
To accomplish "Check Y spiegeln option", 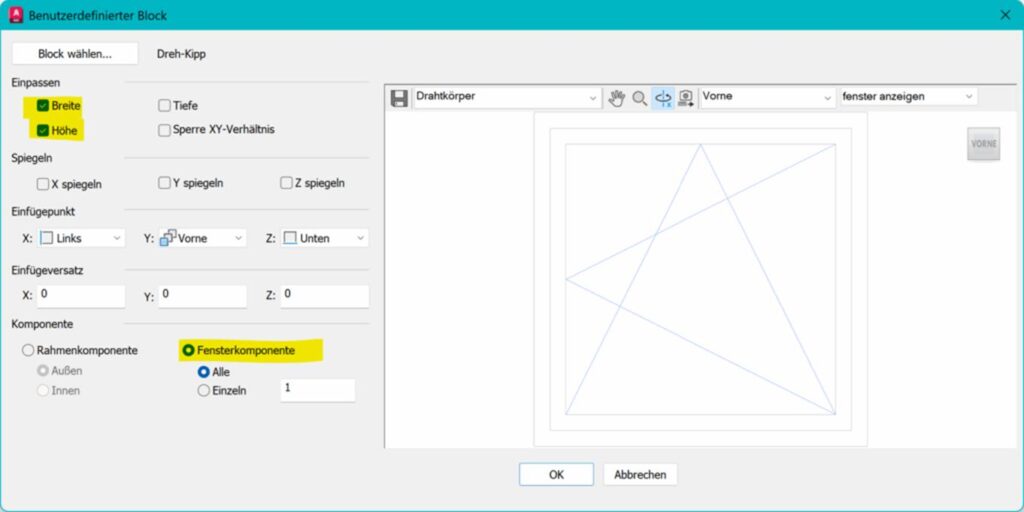I will 165,184.
